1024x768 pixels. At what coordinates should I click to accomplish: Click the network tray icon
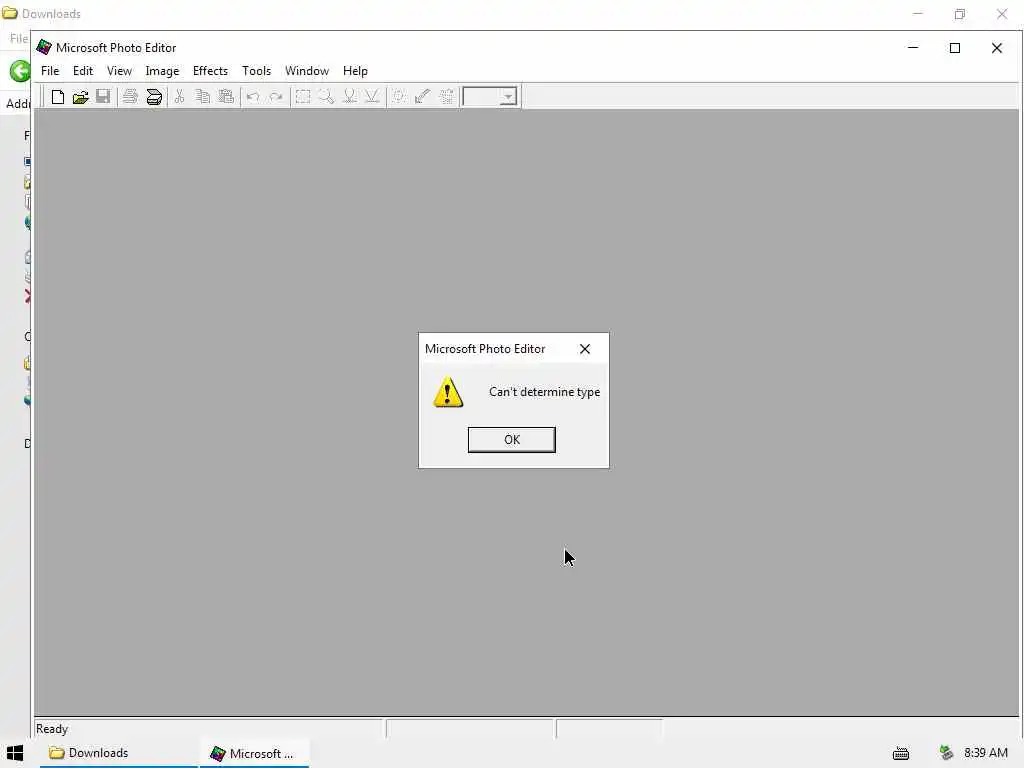(x=946, y=753)
